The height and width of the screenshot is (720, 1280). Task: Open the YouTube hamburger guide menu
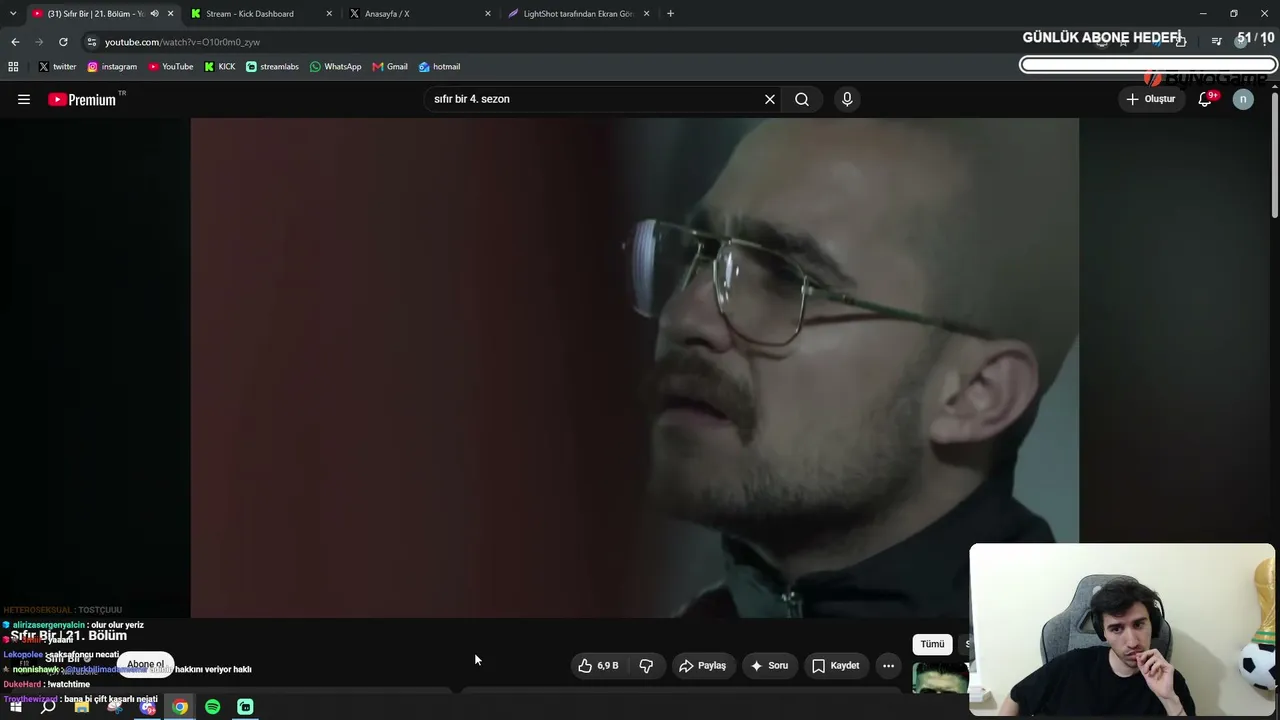[24, 99]
